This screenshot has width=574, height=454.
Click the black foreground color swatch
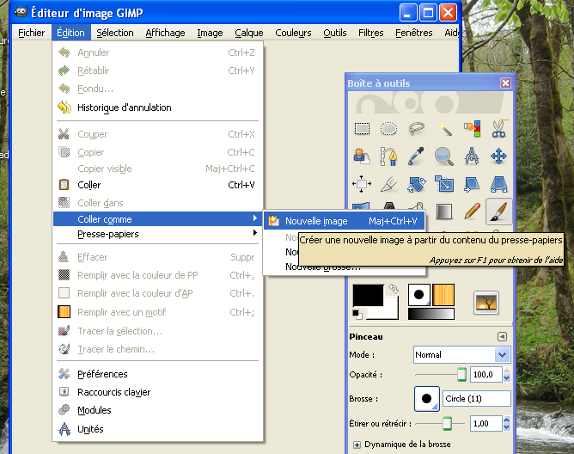point(368,295)
